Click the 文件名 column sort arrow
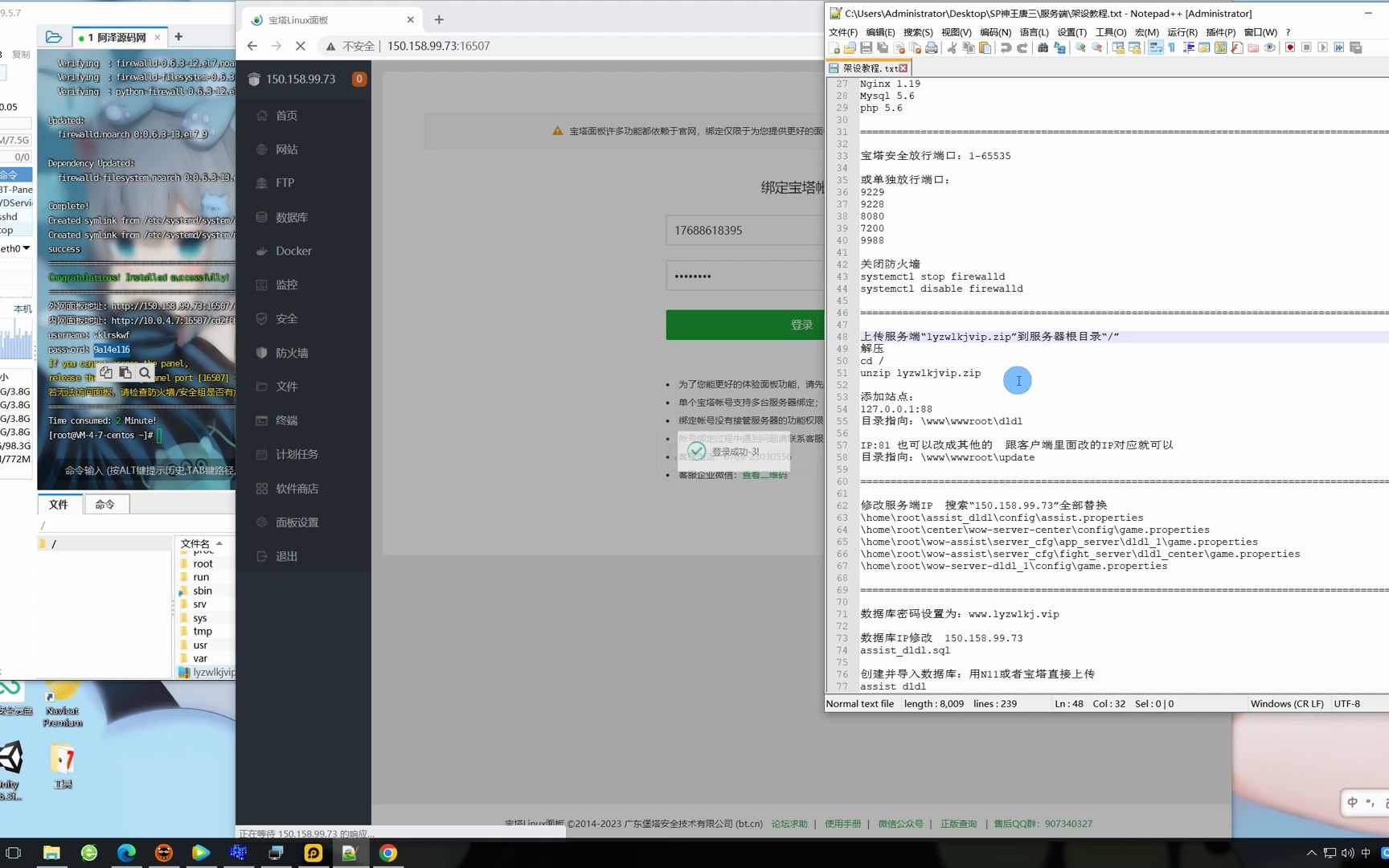 click(x=219, y=544)
